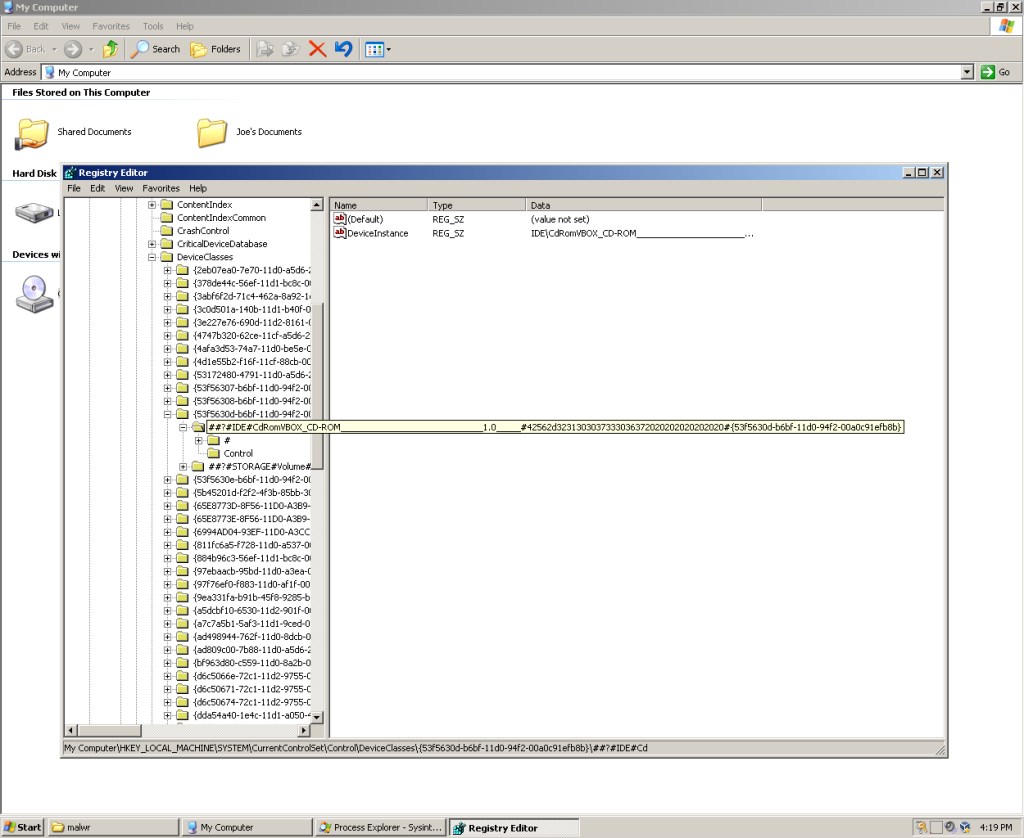Click the Go button next to address bar

tap(995, 72)
